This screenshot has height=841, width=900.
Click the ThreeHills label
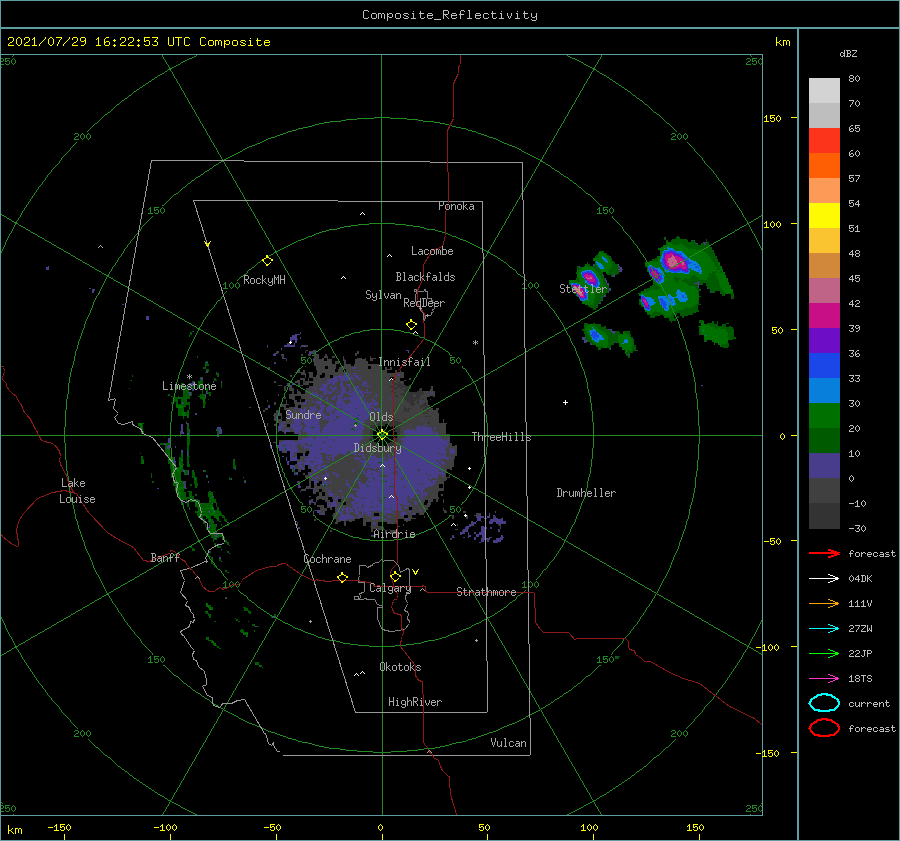[x=502, y=437]
